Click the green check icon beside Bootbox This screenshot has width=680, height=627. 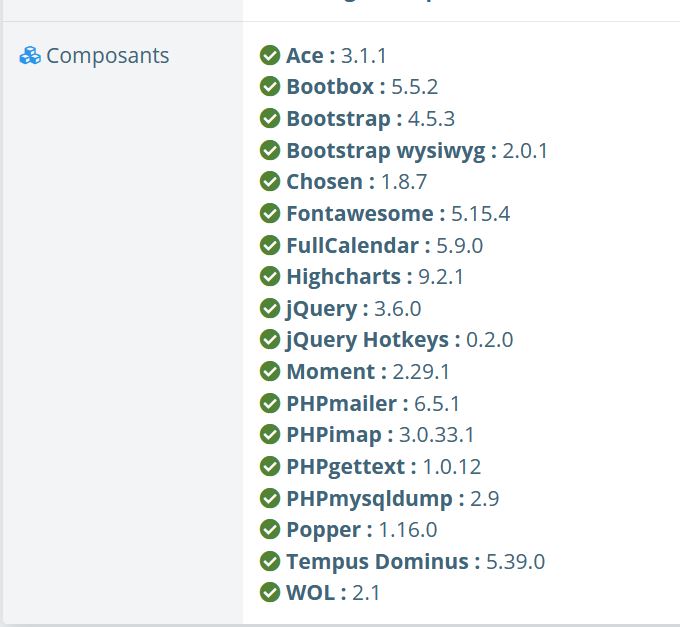pyautogui.click(x=270, y=86)
